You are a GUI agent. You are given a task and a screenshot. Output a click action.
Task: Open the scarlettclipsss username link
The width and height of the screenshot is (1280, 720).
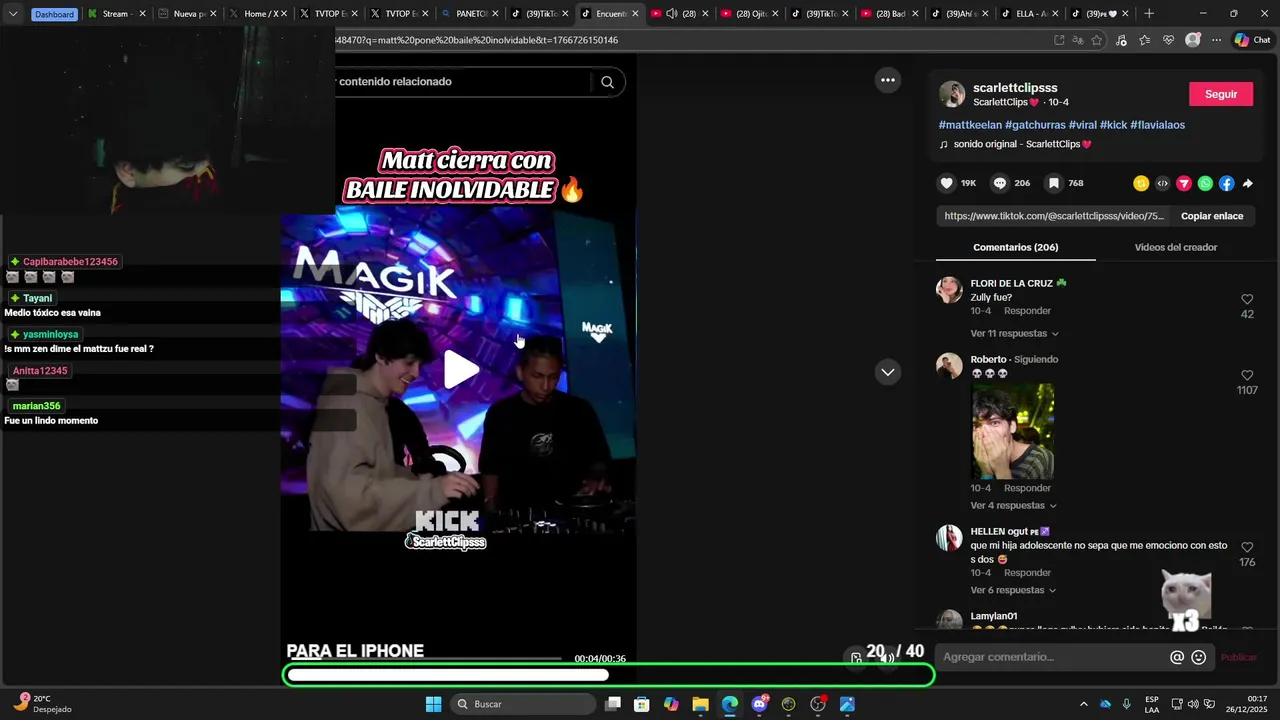click(x=1015, y=88)
